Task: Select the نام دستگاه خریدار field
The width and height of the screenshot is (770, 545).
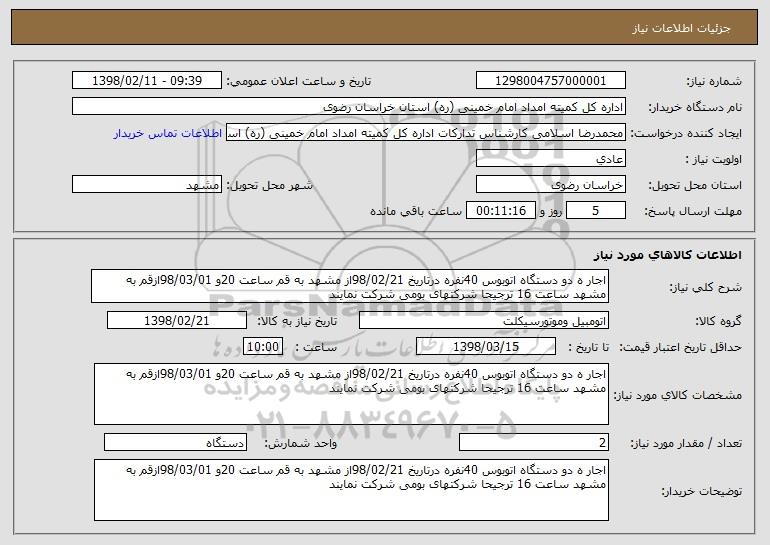Action: [349, 107]
